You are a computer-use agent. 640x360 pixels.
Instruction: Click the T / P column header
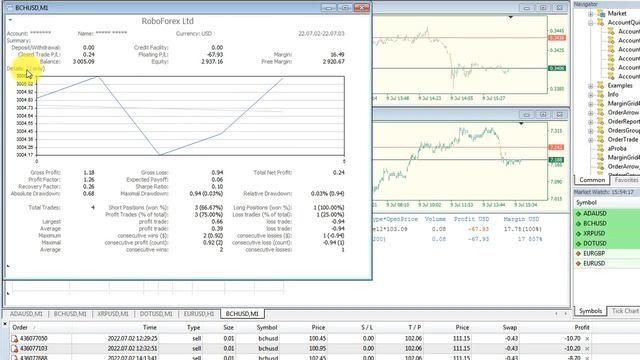[x=414, y=327]
